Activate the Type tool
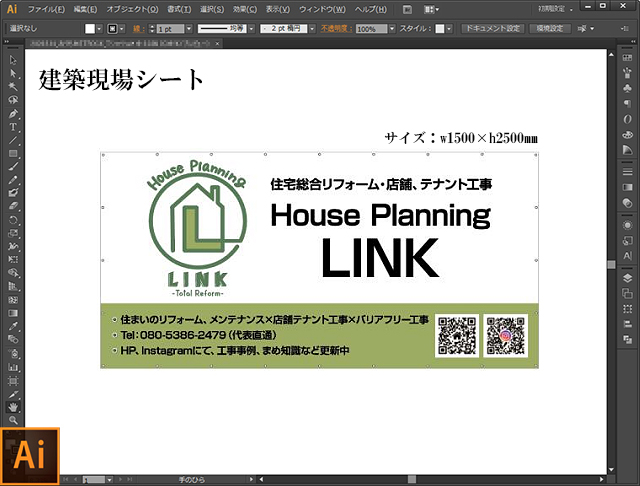 coord(13,127)
